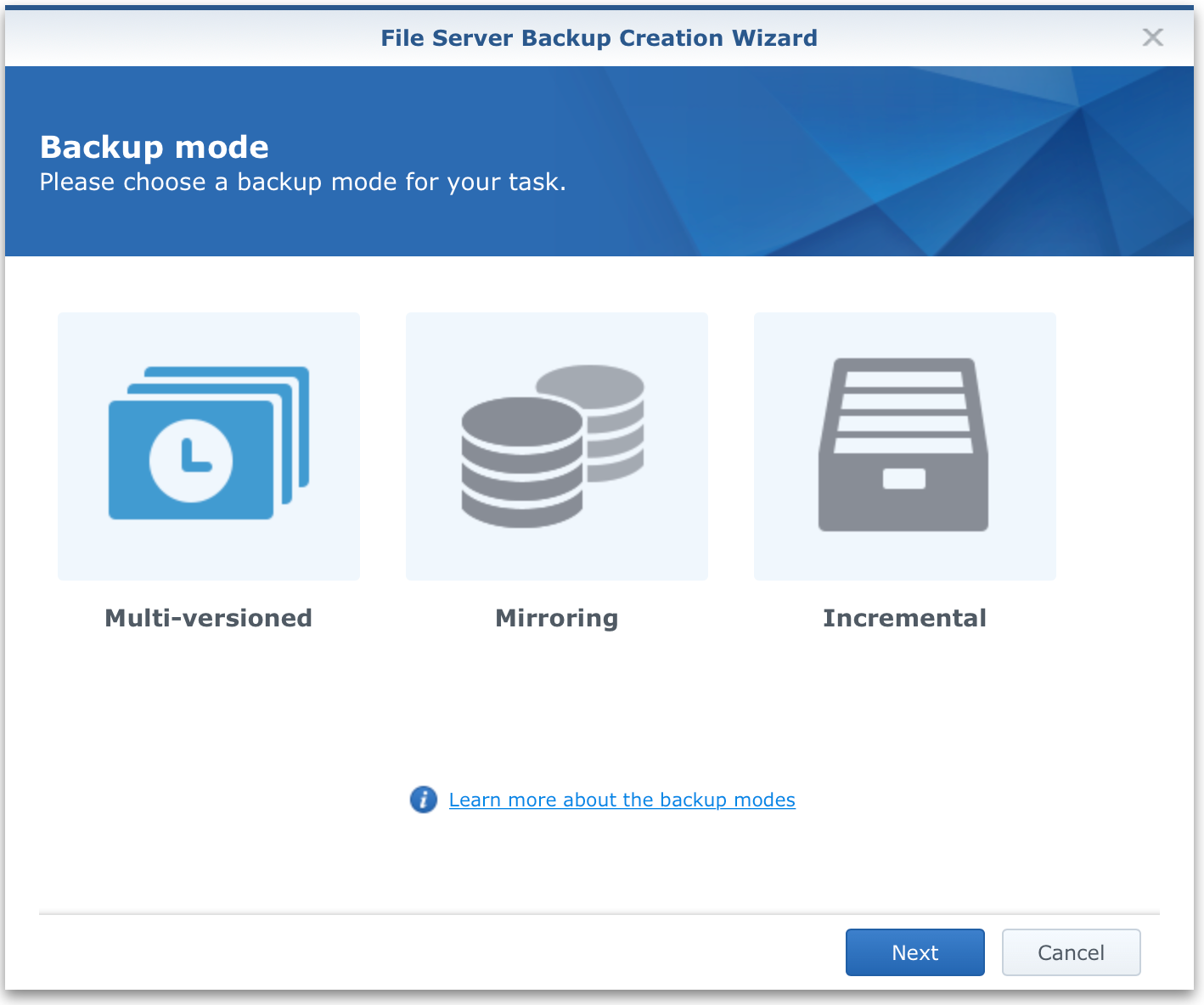Screen dimensions: 1204x1005
Task: Click the blue info icon
Action: [423, 800]
